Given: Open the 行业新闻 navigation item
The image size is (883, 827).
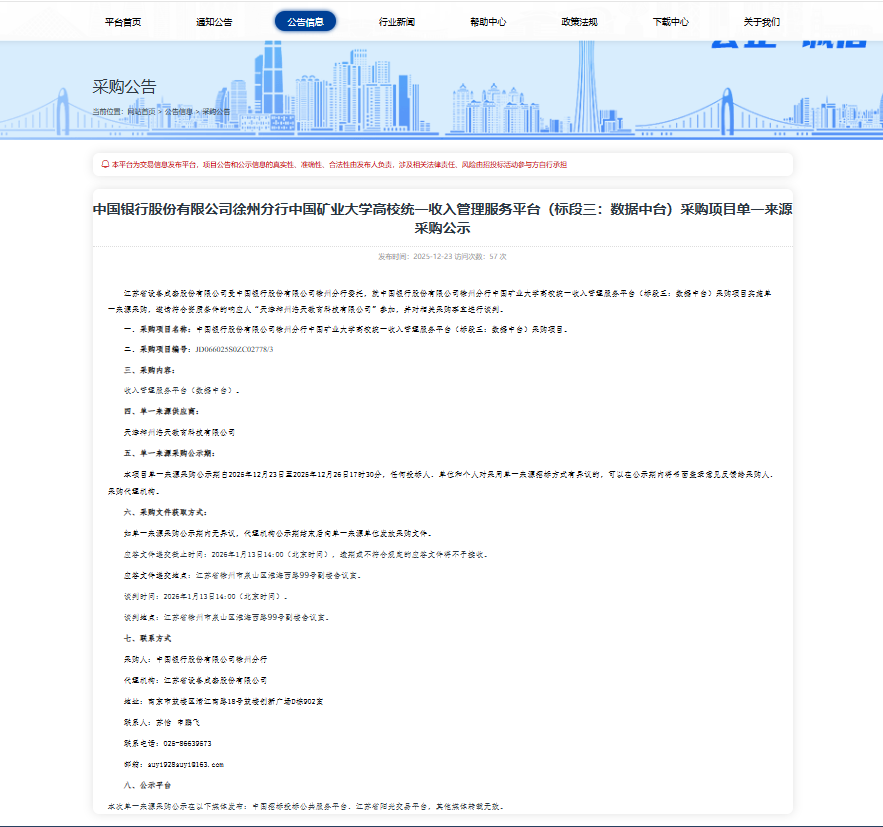Looking at the screenshot, I should coord(397,21).
